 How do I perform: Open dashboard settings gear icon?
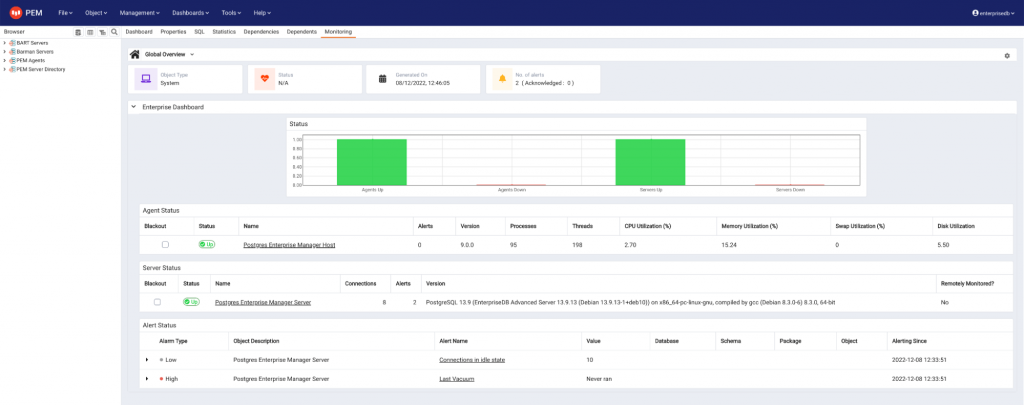pyautogui.click(x=1007, y=55)
